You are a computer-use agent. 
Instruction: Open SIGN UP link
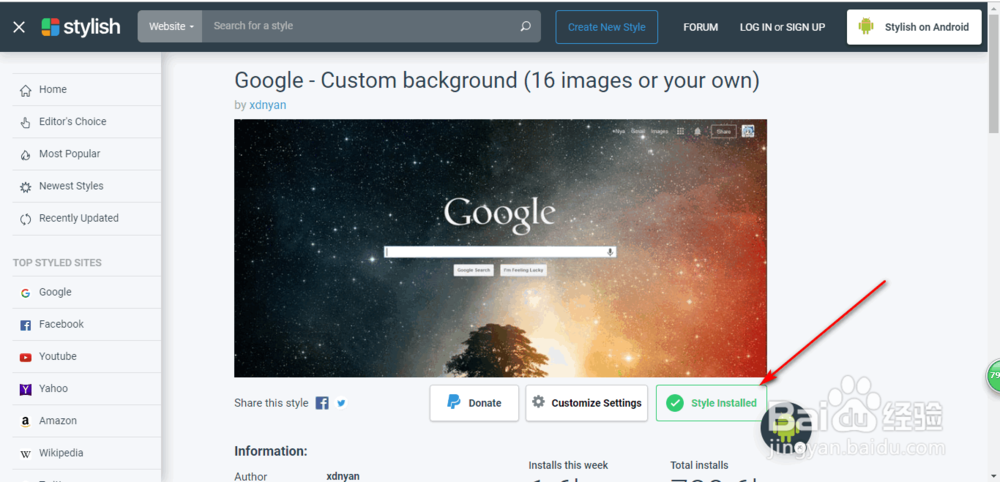click(805, 27)
